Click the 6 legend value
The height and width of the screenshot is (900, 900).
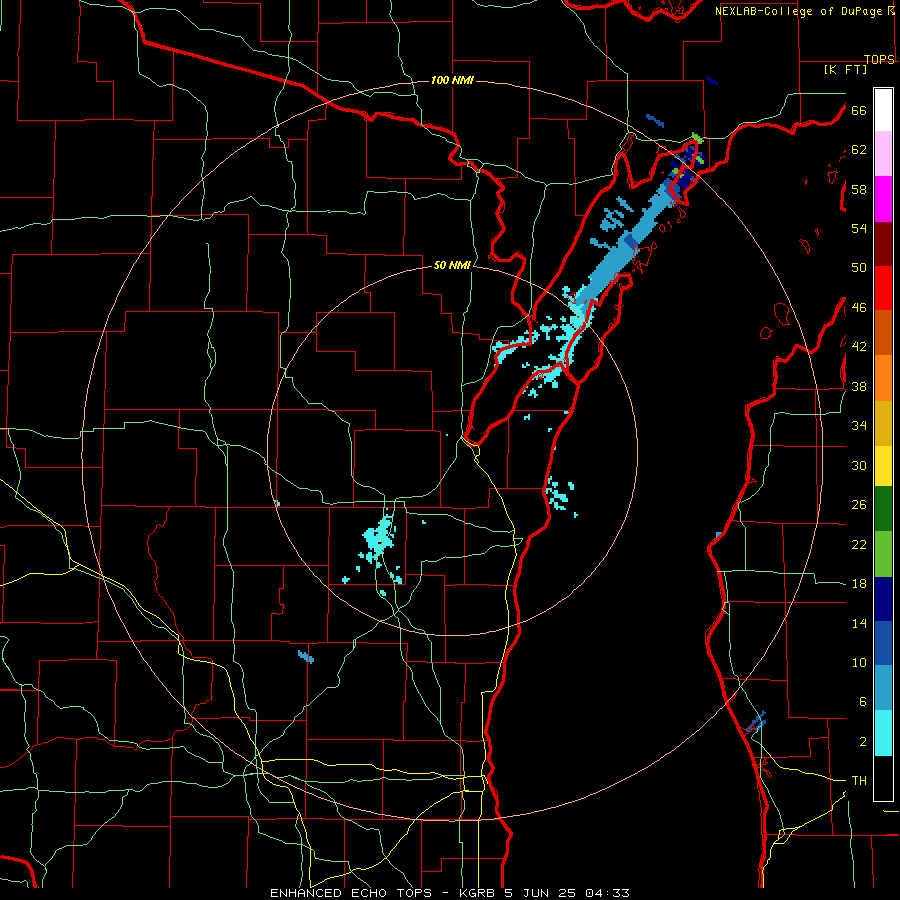pos(862,702)
